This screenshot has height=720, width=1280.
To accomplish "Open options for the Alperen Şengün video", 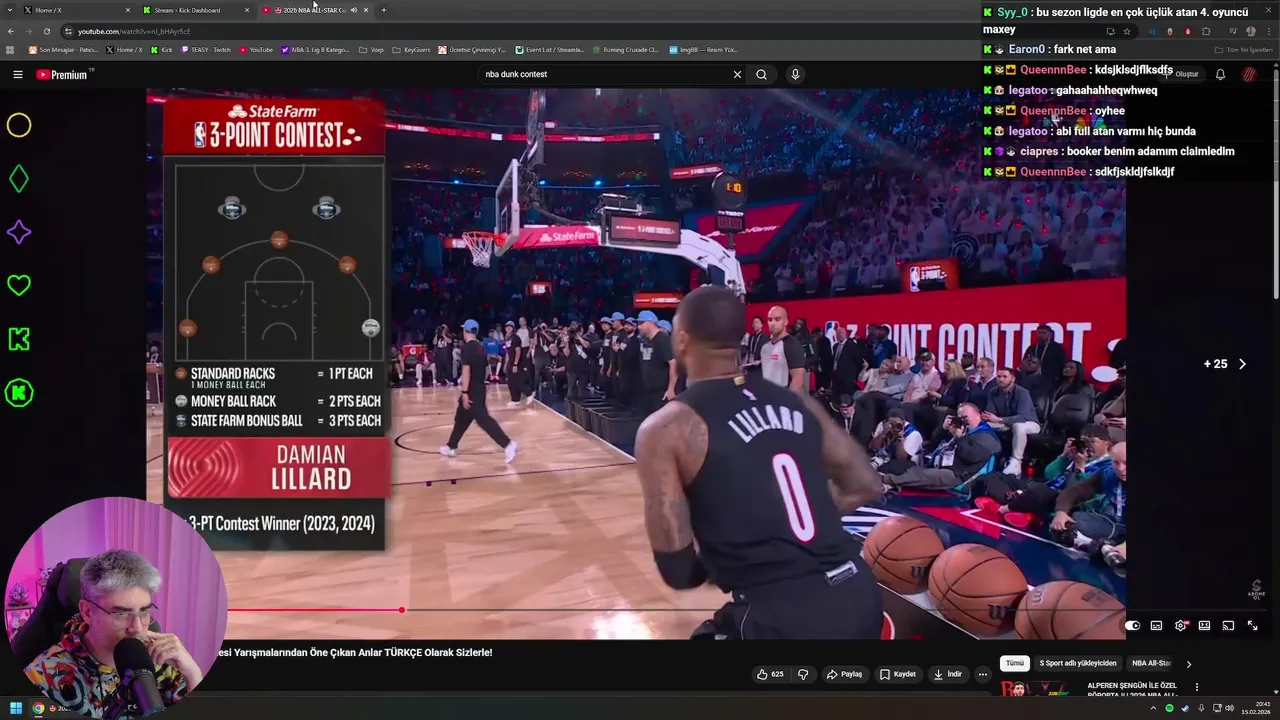I will coord(1196,687).
